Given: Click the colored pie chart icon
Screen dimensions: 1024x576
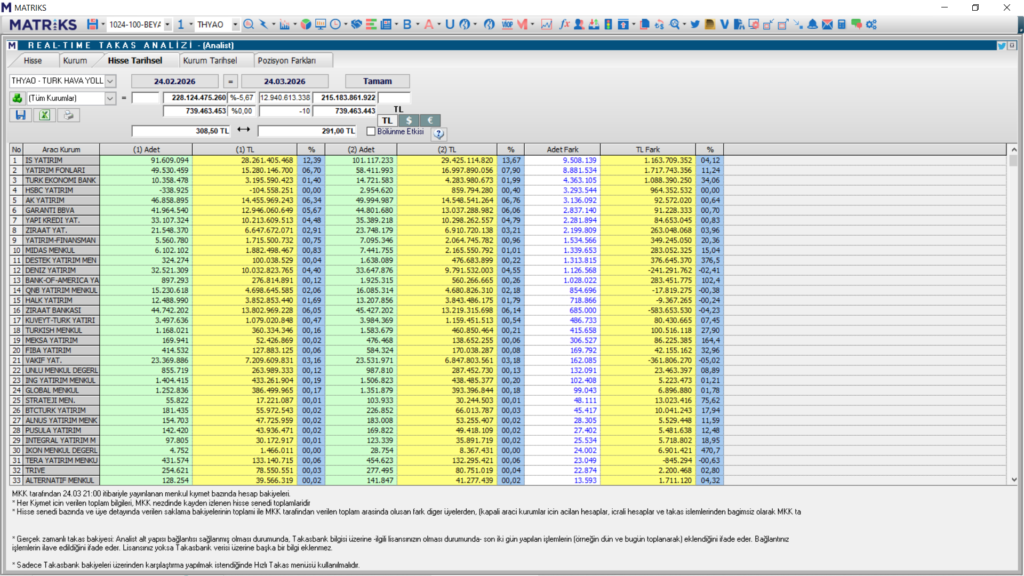Looking at the screenshot, I should pos(306,24).
